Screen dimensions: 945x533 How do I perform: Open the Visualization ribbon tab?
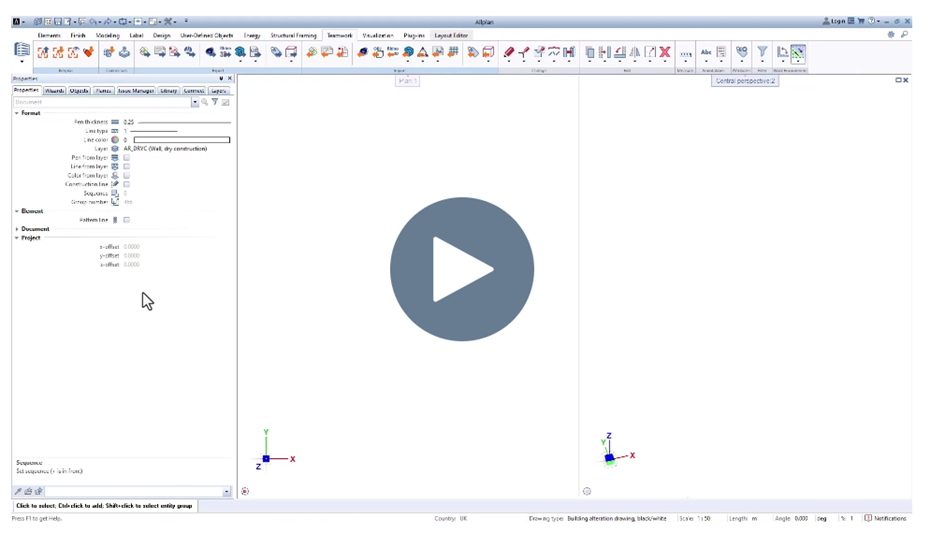(x=377, y=35)
